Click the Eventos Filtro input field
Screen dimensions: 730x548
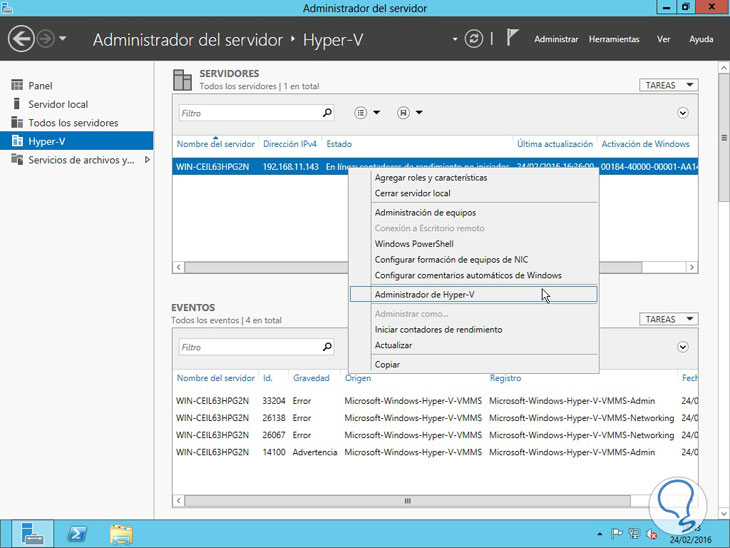256,347
